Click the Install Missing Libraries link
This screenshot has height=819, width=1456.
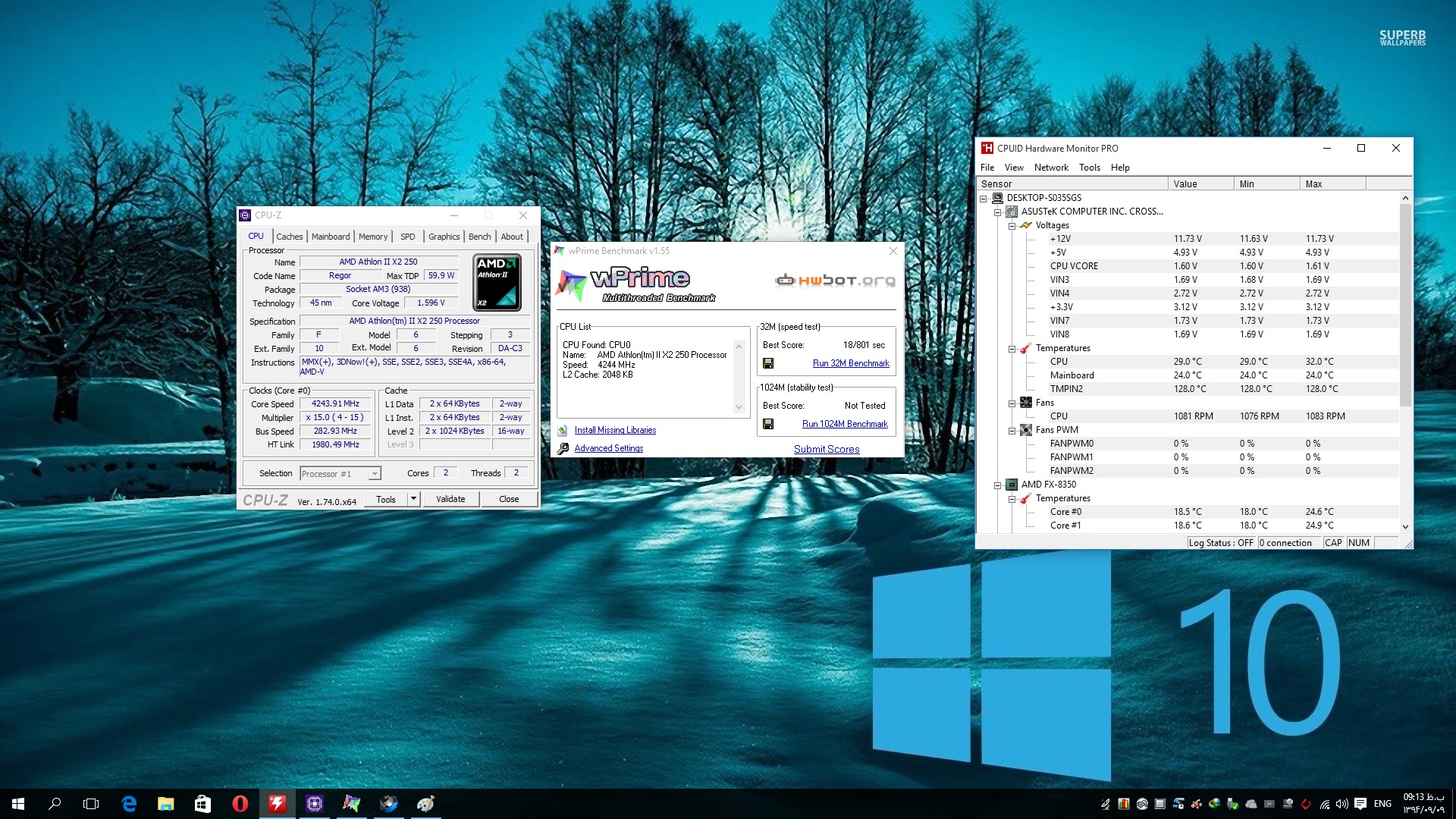coord(615,430)
